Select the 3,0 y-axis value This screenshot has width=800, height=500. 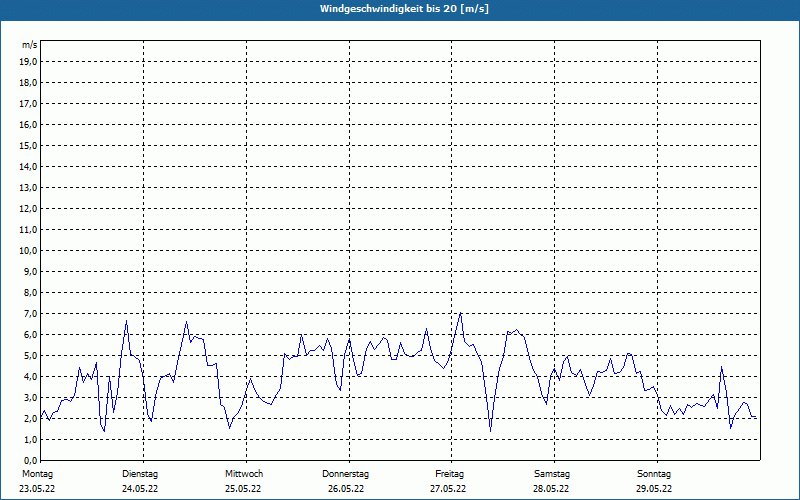pyautogui.click(x=30, y=397)
